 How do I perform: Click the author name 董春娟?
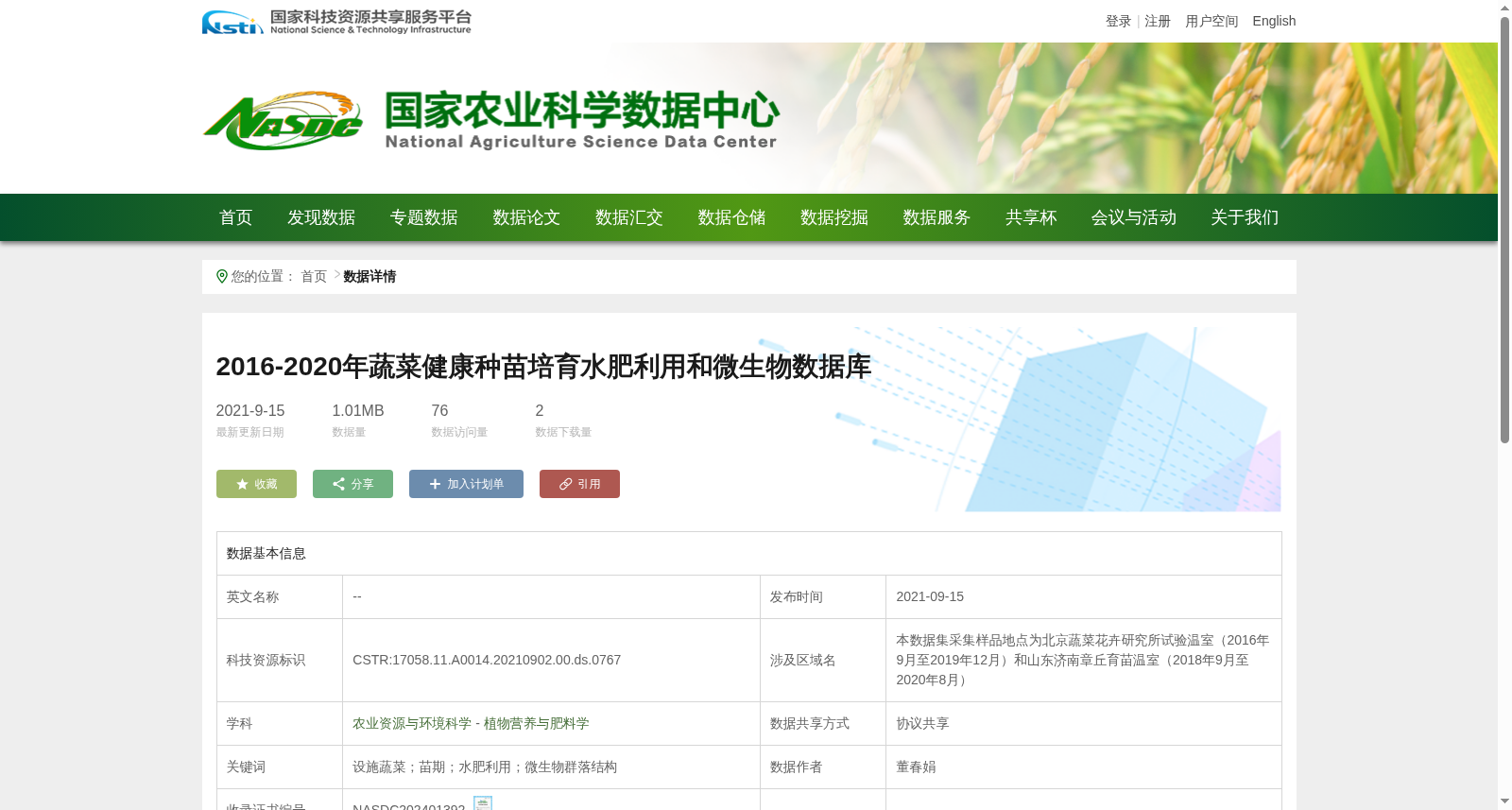pyautogui.click(x=916, y=767)
